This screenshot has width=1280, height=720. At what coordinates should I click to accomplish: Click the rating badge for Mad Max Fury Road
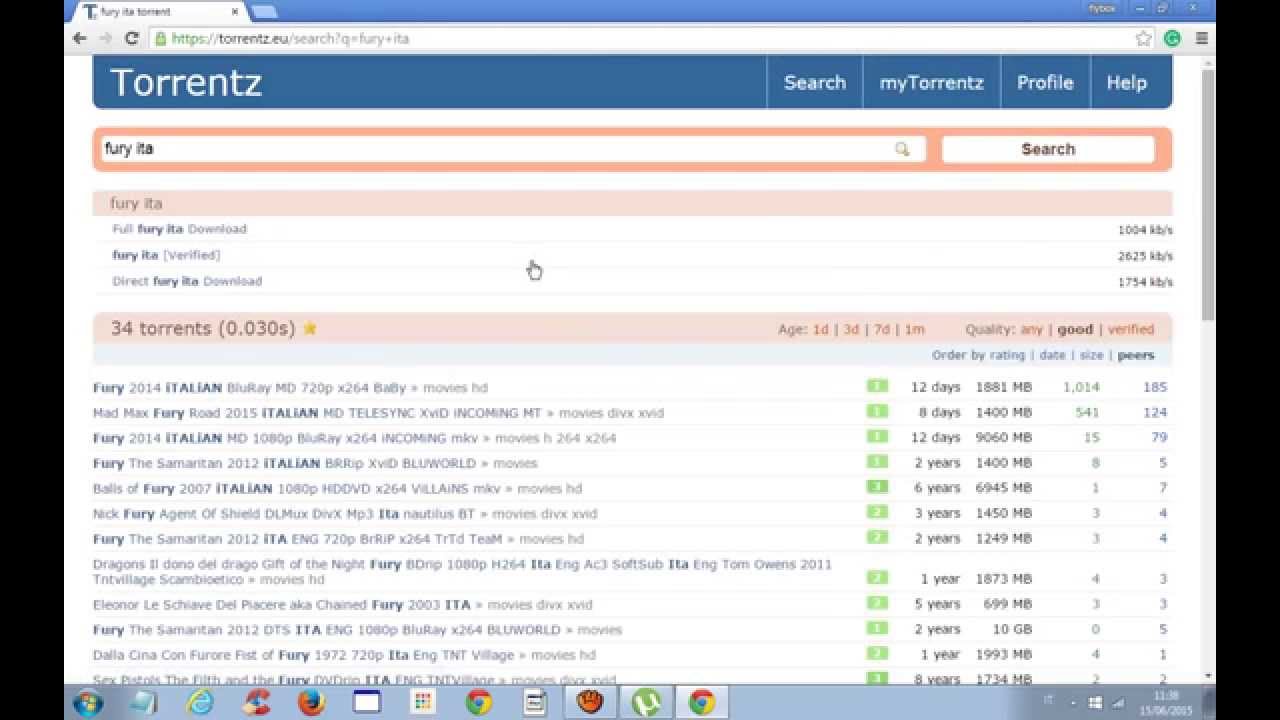[x=877, y=411]
